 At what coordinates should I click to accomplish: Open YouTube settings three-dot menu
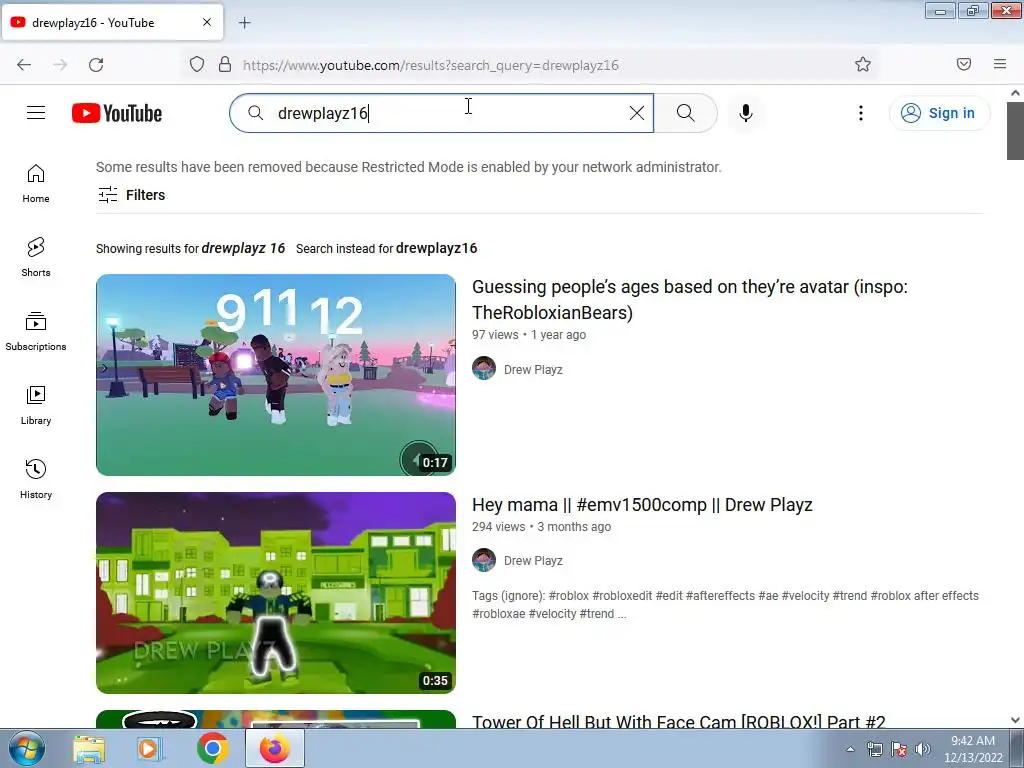tap(861, 113)
